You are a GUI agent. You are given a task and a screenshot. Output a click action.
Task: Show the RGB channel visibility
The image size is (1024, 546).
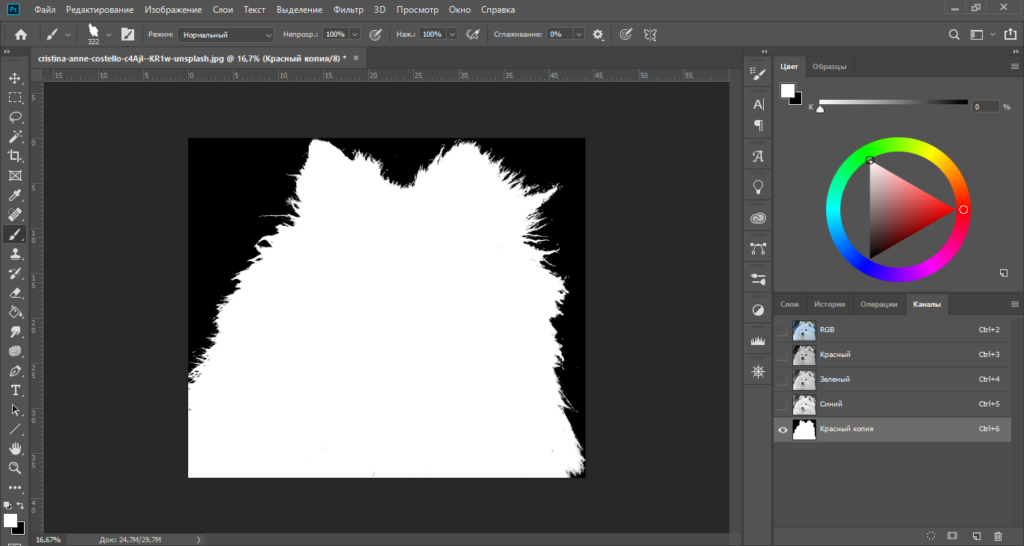(782, 330)
